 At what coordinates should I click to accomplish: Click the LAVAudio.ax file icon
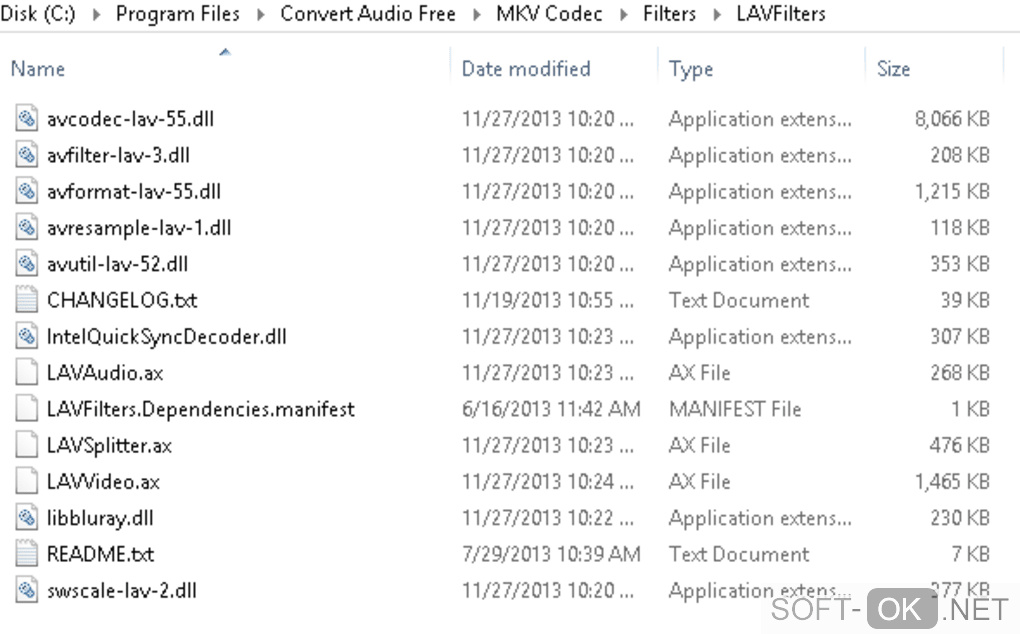pos(26,373)
